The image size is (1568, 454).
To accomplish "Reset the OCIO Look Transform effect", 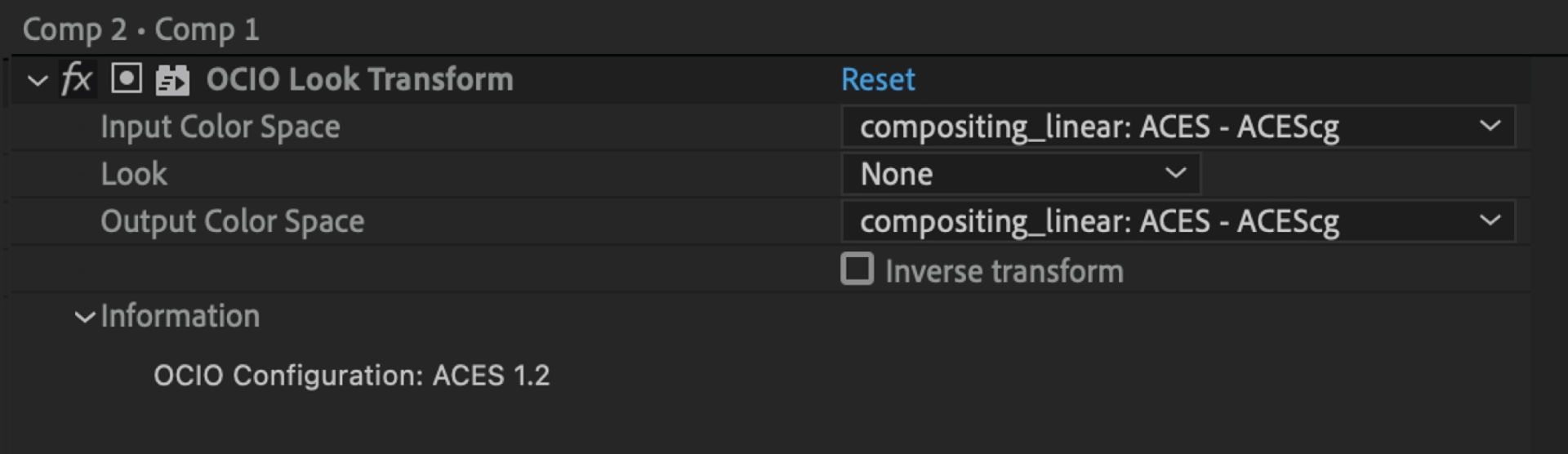I will point(877,80).
